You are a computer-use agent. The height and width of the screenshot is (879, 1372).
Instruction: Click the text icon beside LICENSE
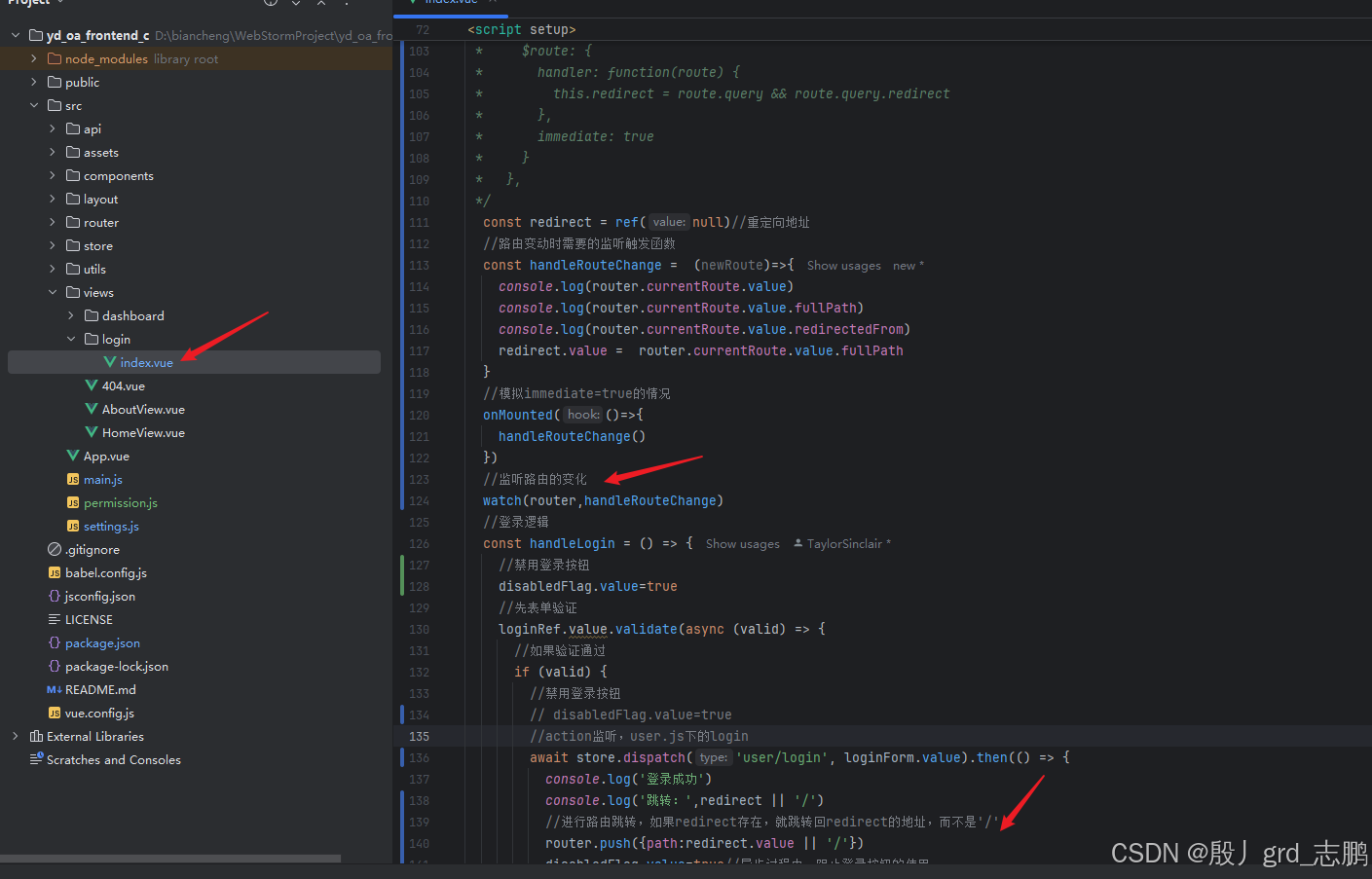[55, 620]
